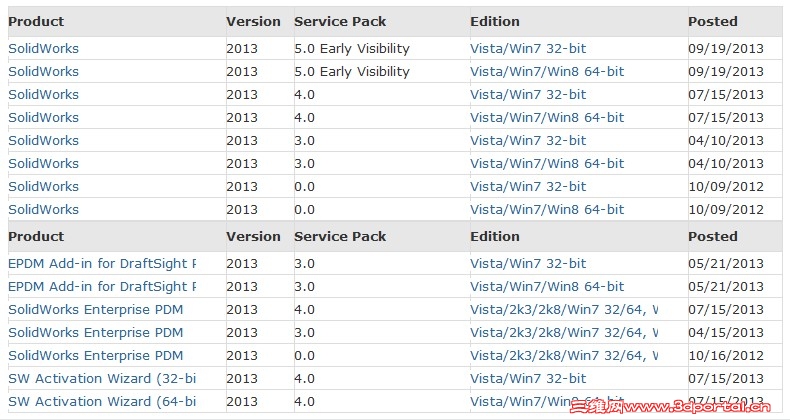Open SW Activation Wizard (64-bit) product link
This screenshot has height=420, width=790.
(102, 402)
